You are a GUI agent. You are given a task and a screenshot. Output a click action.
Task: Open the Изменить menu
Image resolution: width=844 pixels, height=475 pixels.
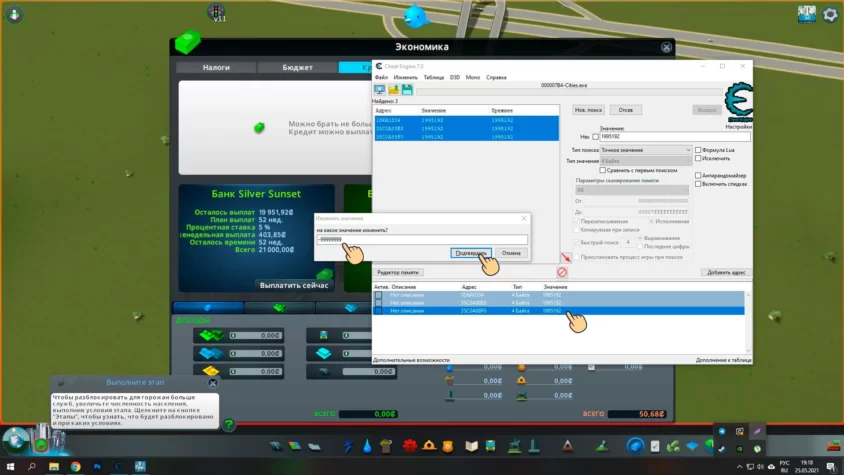click(x=405, y=78)
